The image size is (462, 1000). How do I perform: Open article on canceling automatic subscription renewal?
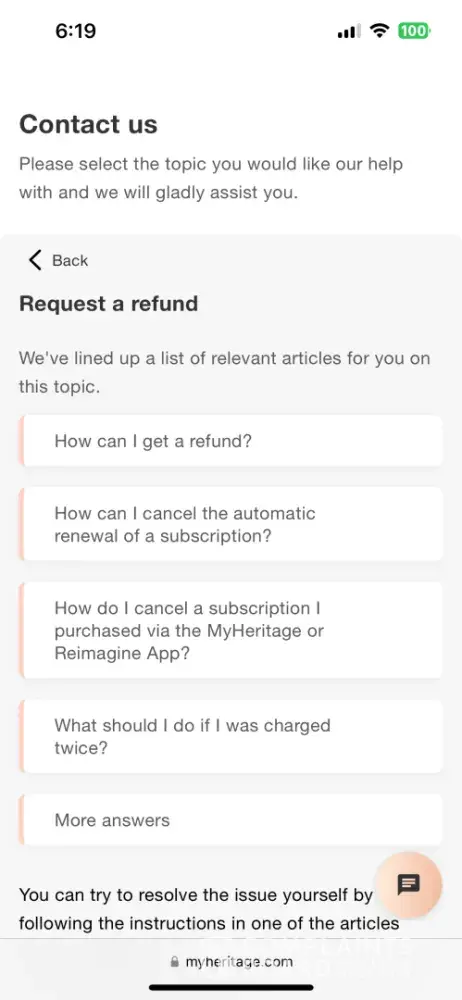231,524
